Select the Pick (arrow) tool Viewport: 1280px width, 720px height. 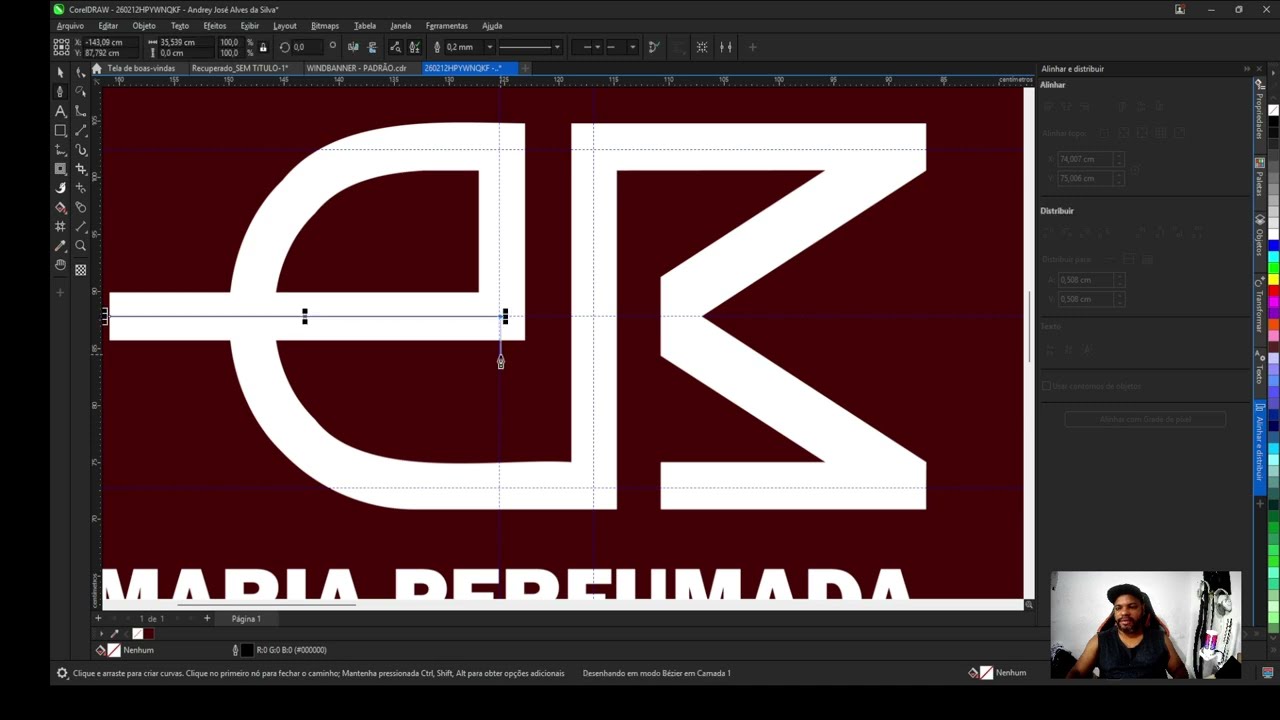60,73
